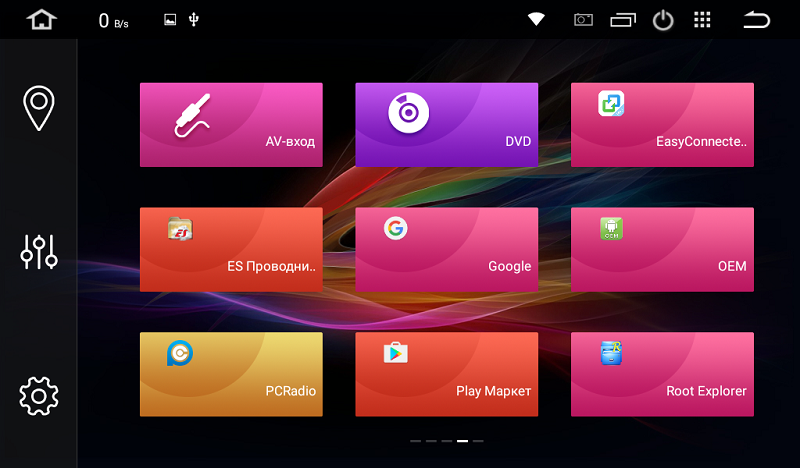Tap the Wi-Fi status icon
Image resolution: width=800 pixels, height=468 pixels.
point(536,19)
